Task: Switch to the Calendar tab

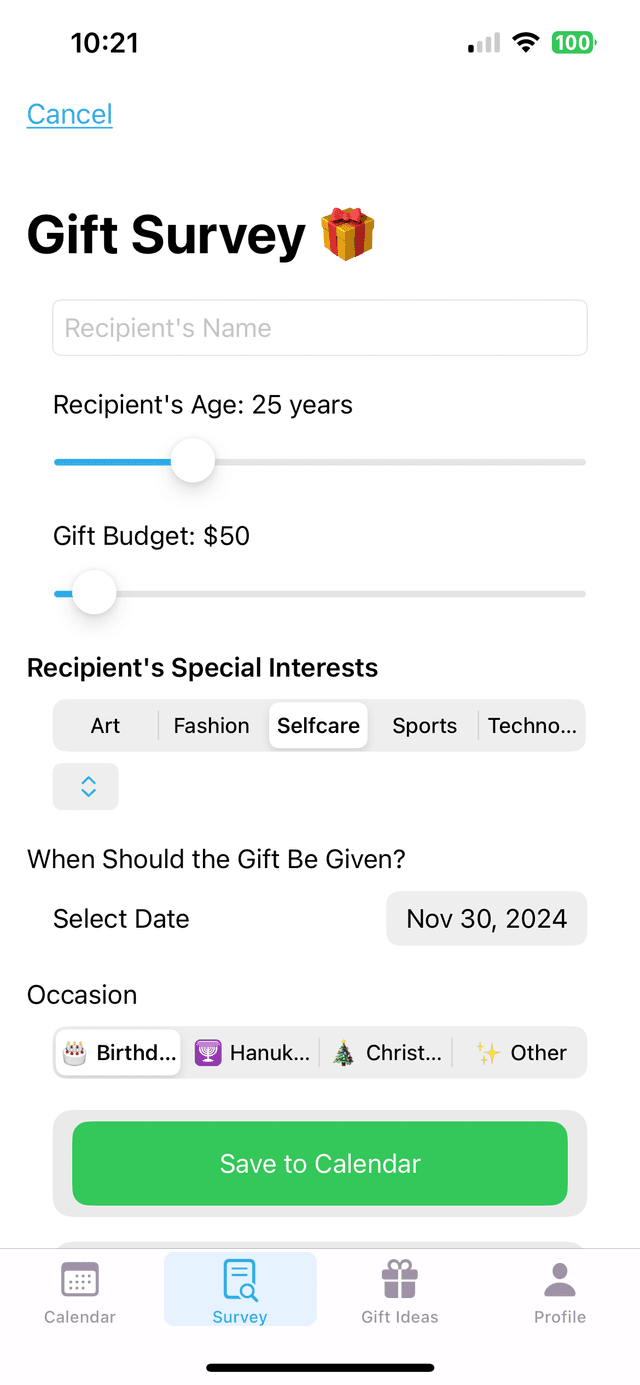Action: coord(79,1290)
